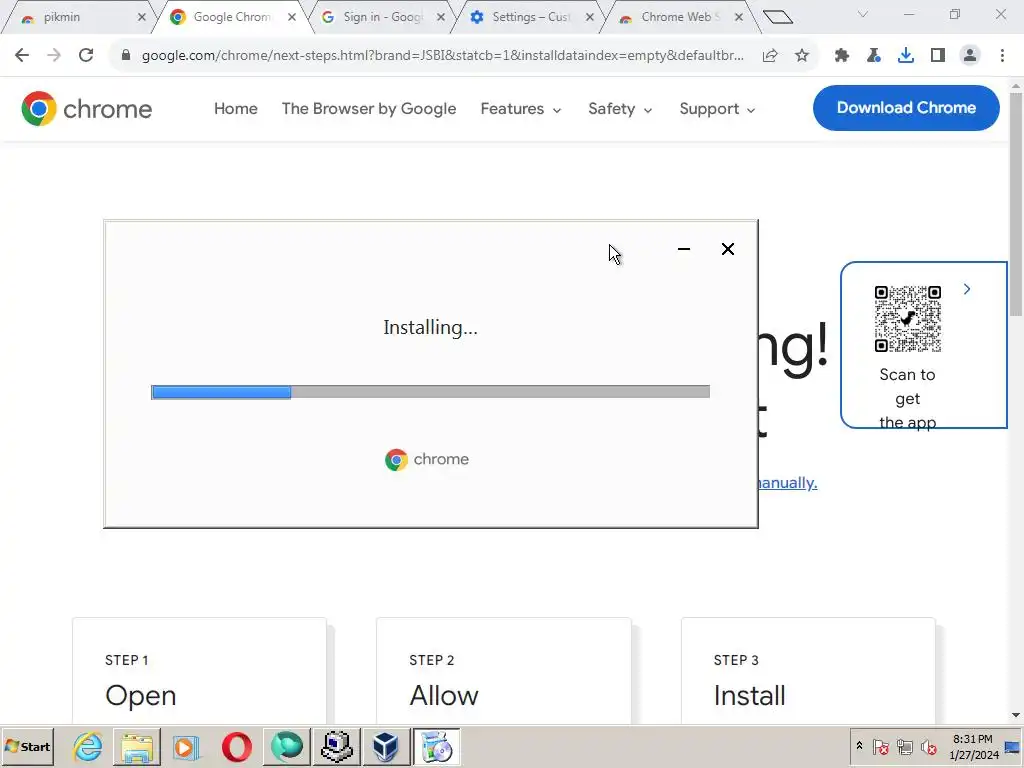Share this page using the share icon
Image resolution: width=1024 pixels, height=768 pixels.
point(770,56)
